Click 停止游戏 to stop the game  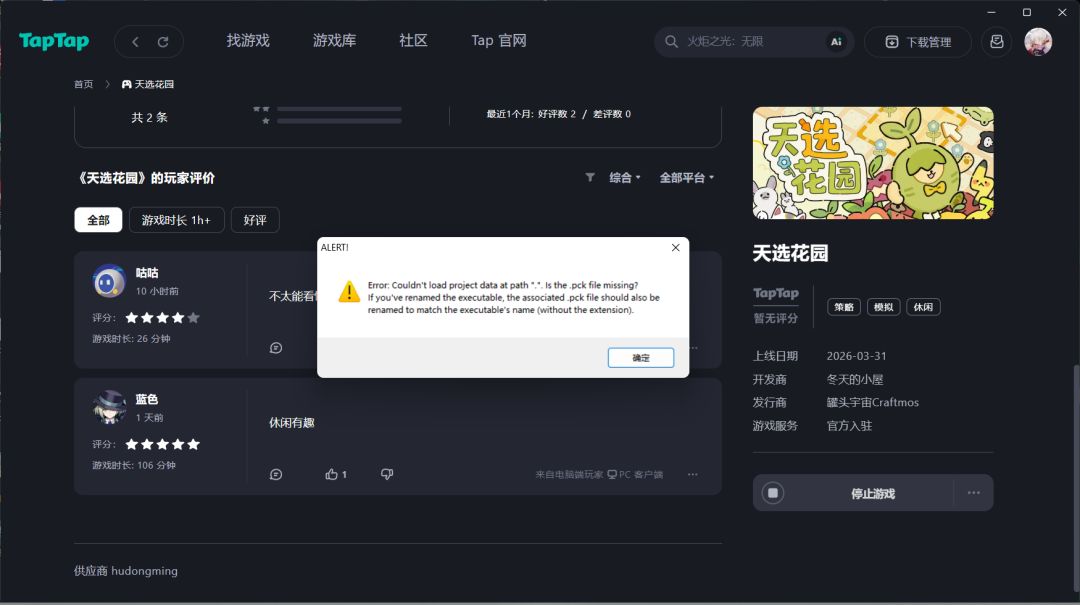(x=873, y=493)
